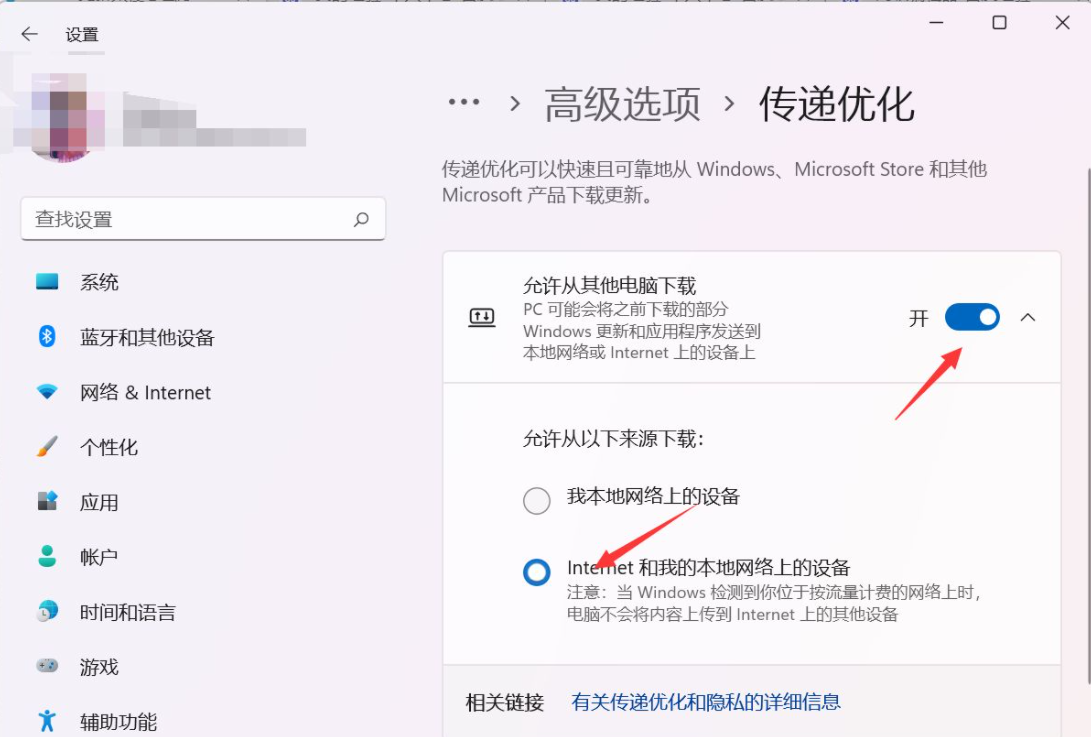Click the back arrow button
The image size is (1091, 737).
click(x=29, y=34)
